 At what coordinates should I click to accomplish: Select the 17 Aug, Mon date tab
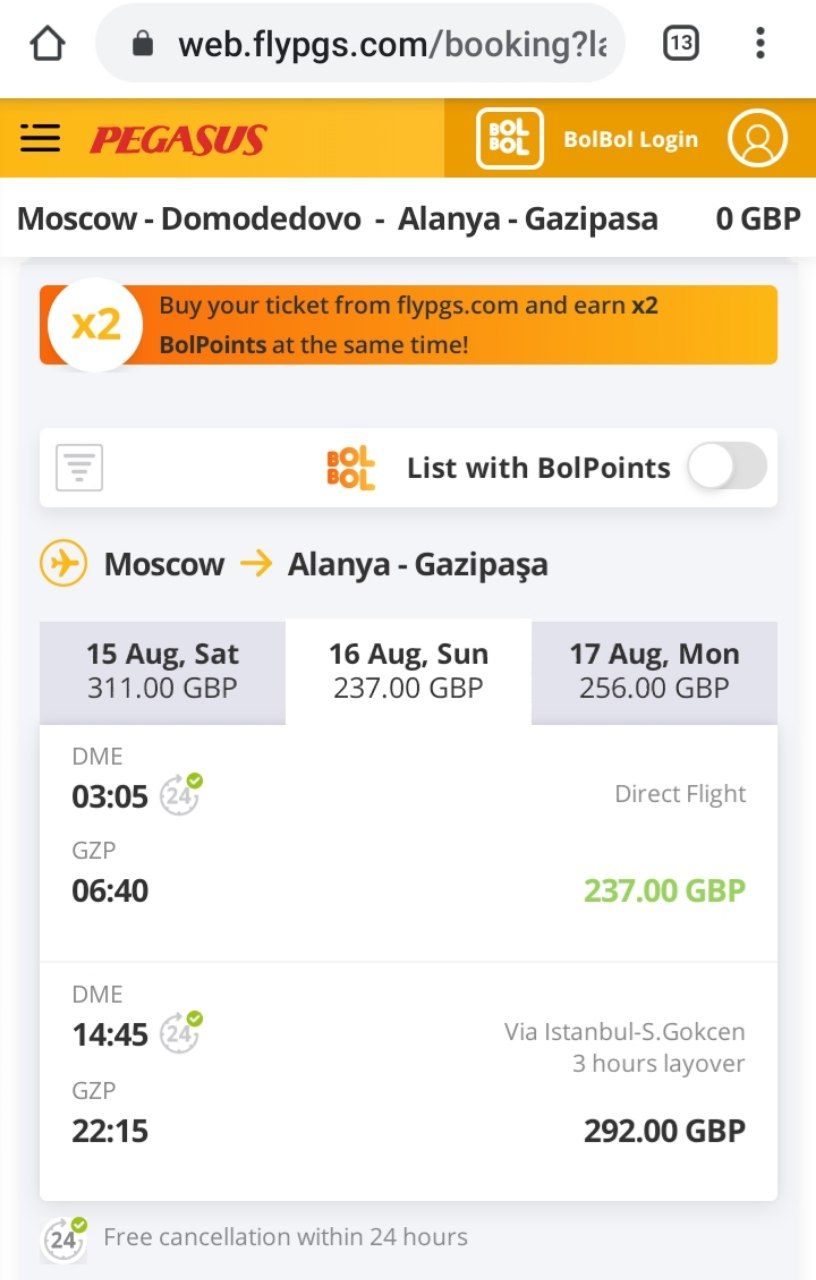[x=654, y=671]
